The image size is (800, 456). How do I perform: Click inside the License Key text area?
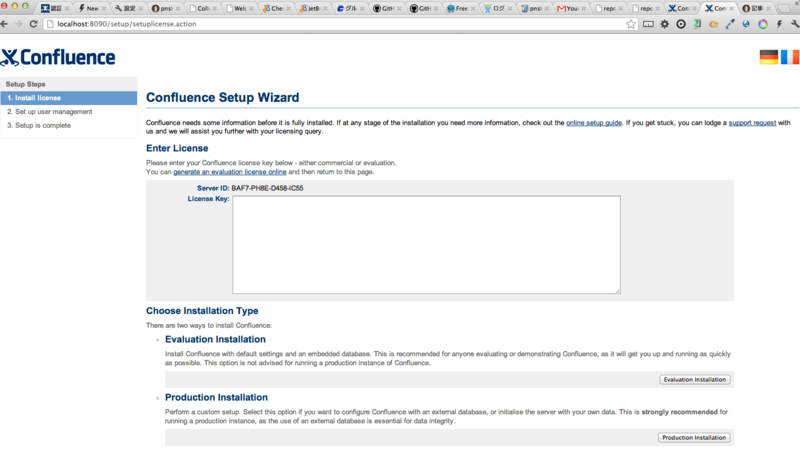426,244
